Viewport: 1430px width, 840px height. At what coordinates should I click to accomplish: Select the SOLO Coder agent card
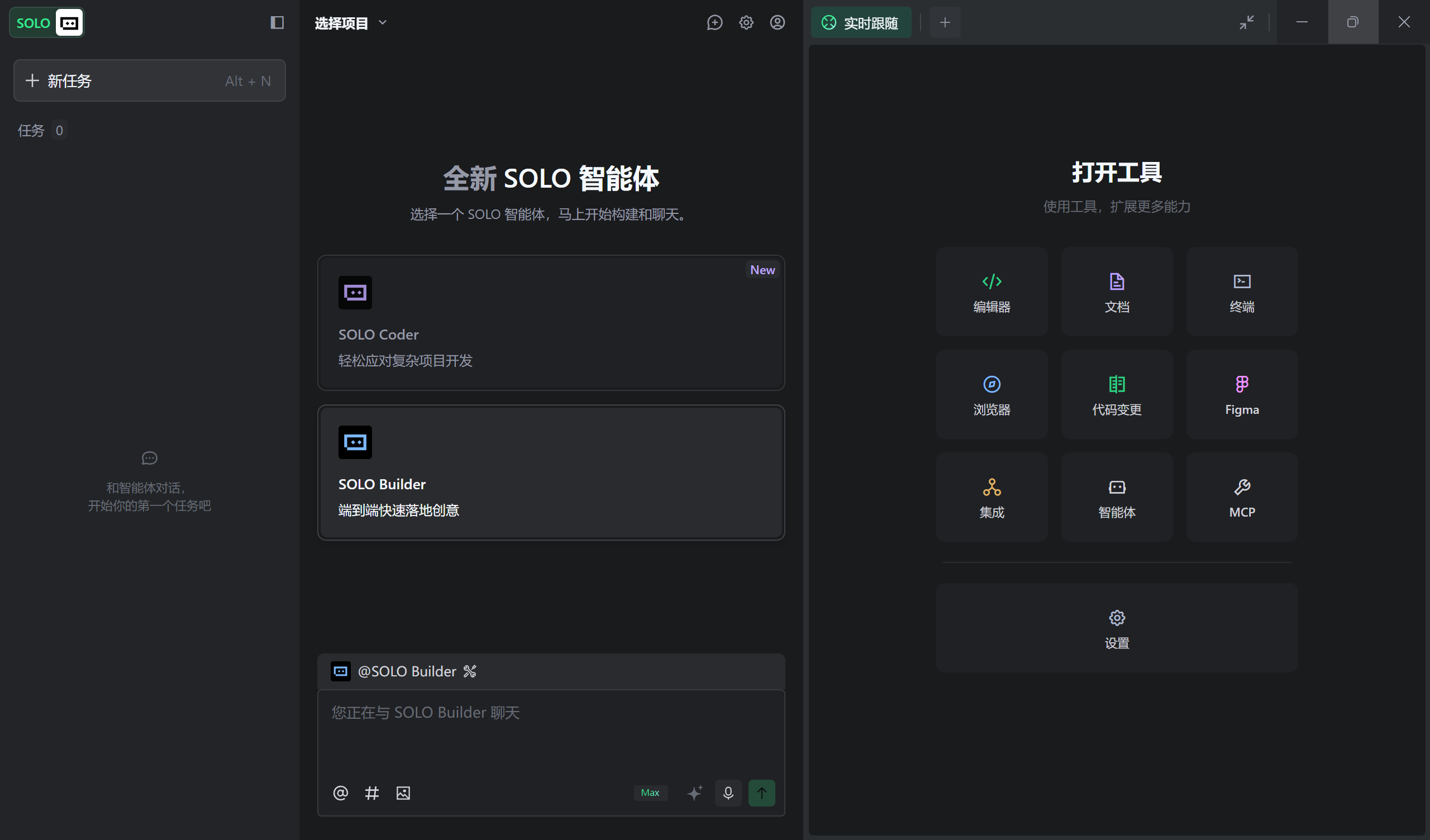click(x=550, y=322)
